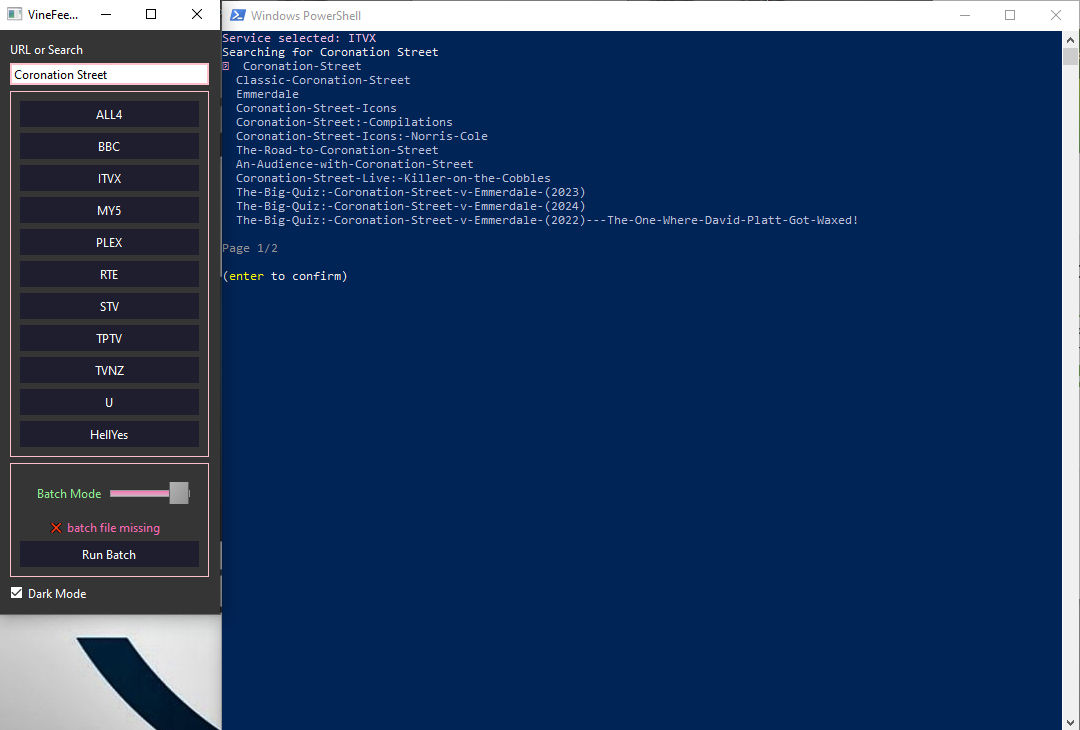Minimize the VineFeeder window

pyautogui.click(x=106, y=14)
